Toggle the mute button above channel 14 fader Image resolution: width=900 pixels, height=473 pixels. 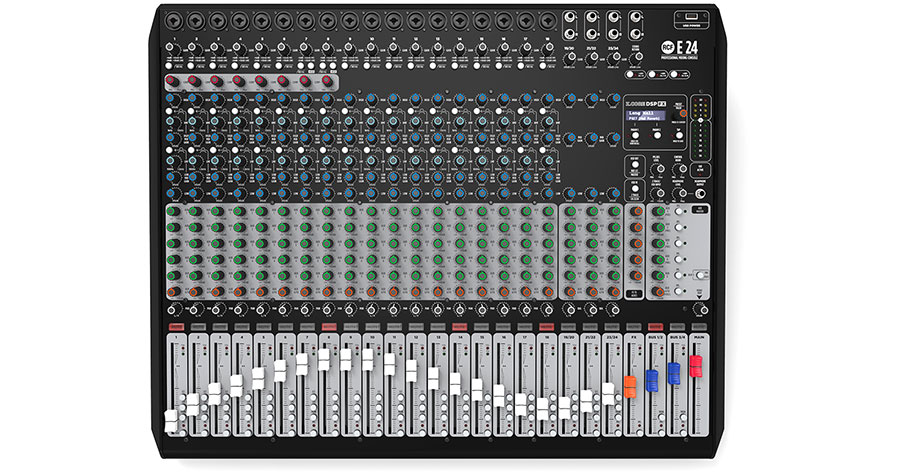coord(458,326)
